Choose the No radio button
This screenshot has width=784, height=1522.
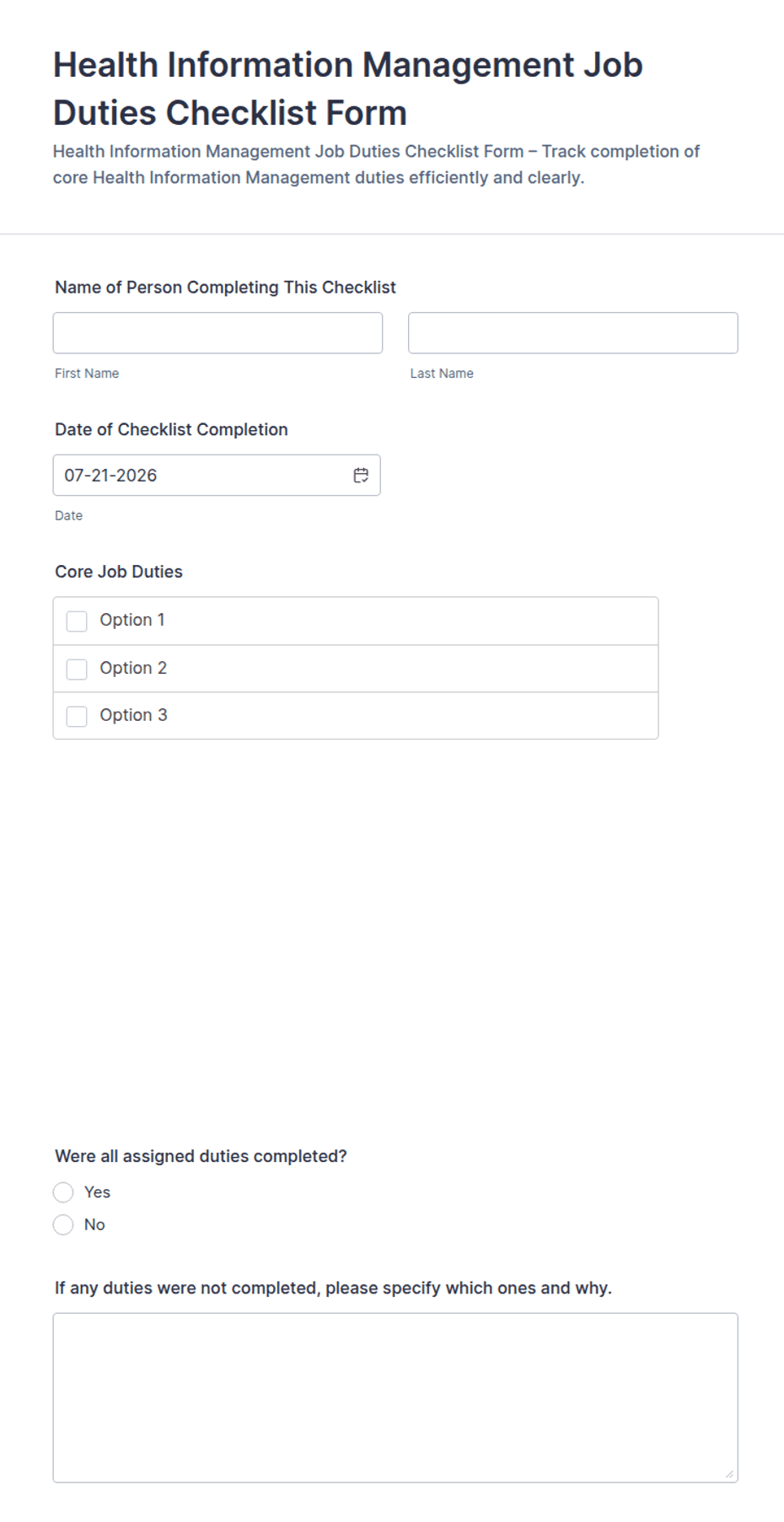tap(63, 1224)
